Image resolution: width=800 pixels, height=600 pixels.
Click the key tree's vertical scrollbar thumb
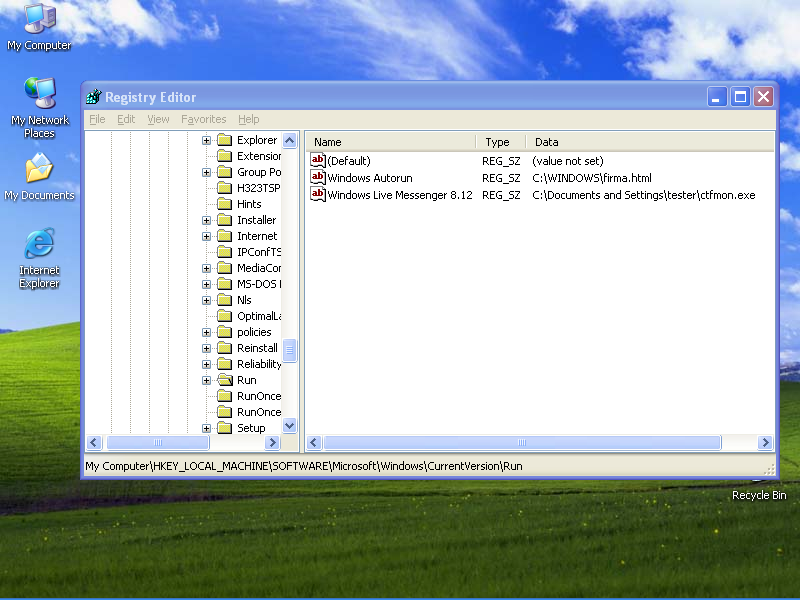click(289, 350)
